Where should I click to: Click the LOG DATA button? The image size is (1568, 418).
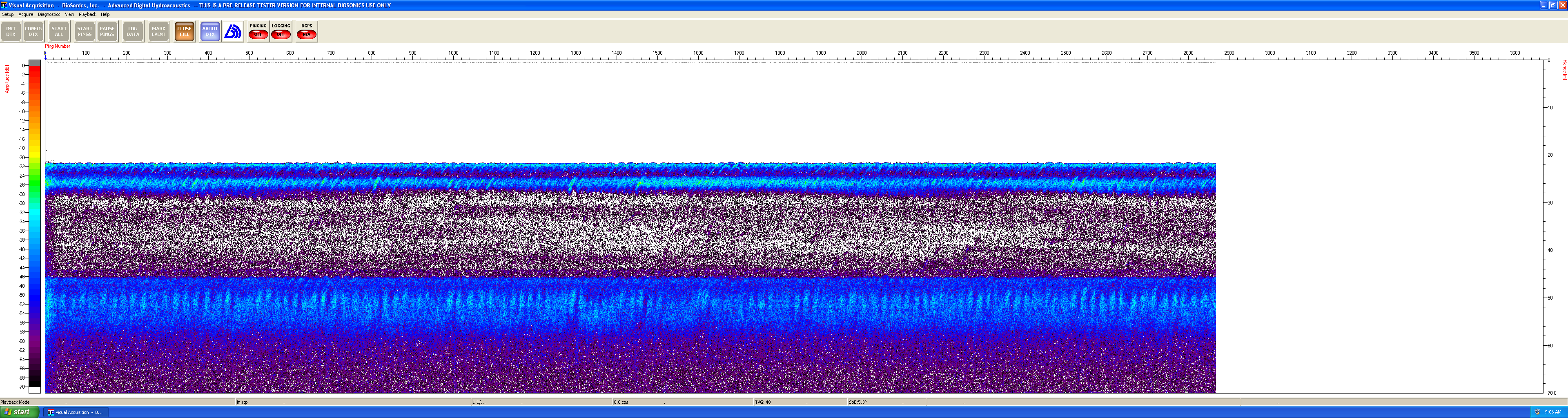[x=133, y=32]
